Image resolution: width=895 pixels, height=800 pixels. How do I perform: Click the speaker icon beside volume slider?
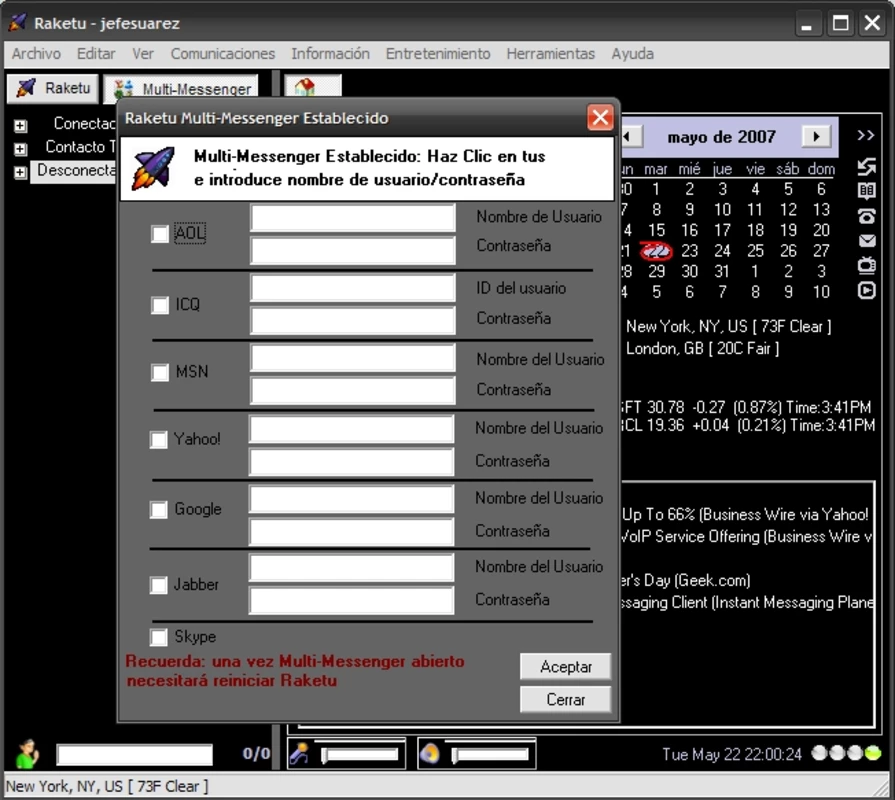click(x=430, y=754)
